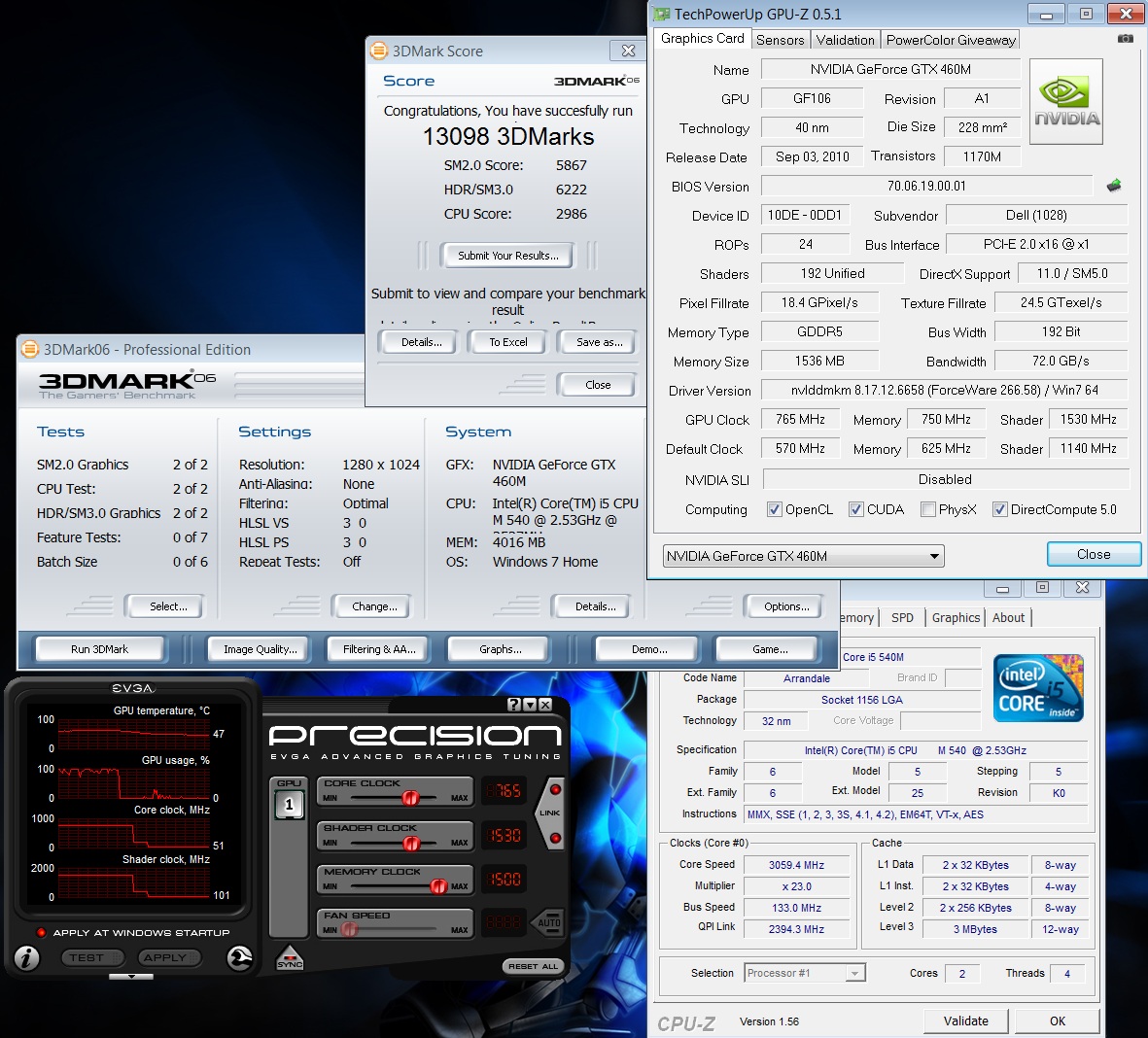Open the GPU selection dropdown in GPU-Z
The height and width of the screenshot is (1038, 1148).
[803, 556]
